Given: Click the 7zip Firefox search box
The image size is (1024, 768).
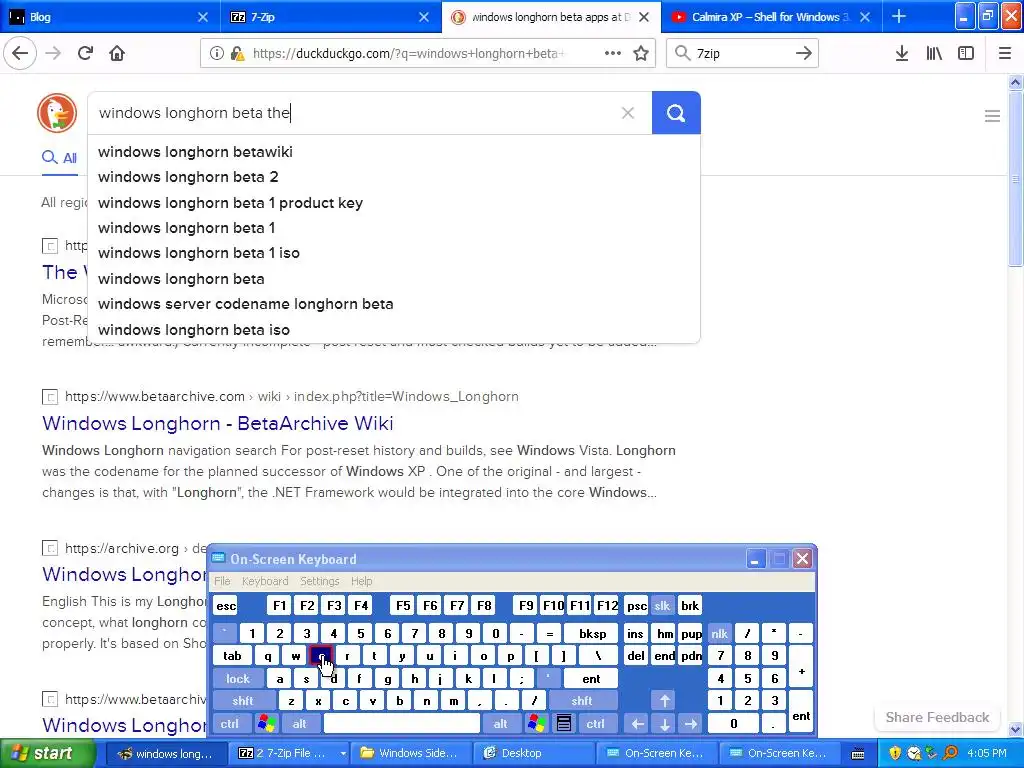Looking at the screenshot, I should [742, 54].
